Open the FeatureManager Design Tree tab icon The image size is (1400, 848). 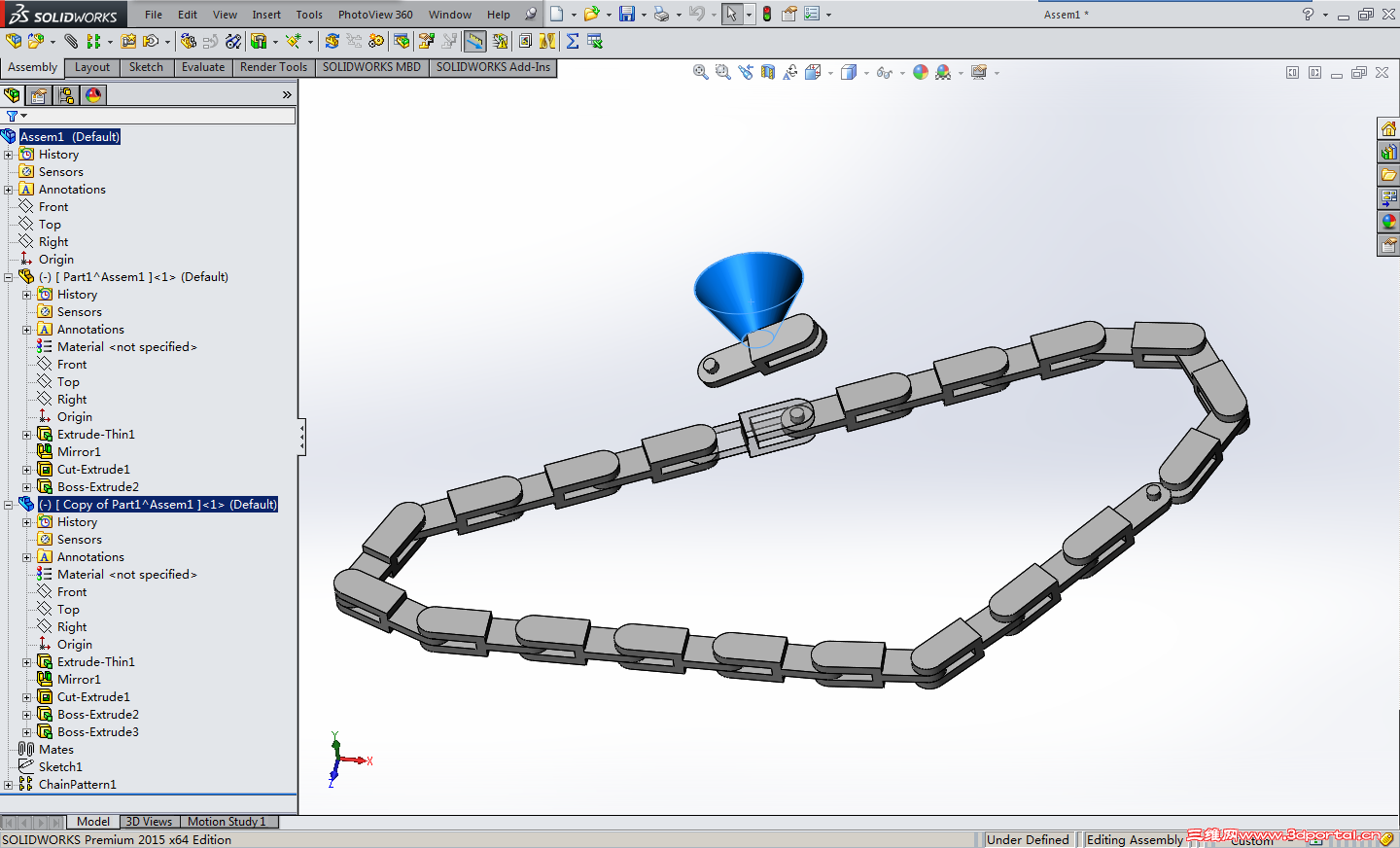tap(12, 94)
